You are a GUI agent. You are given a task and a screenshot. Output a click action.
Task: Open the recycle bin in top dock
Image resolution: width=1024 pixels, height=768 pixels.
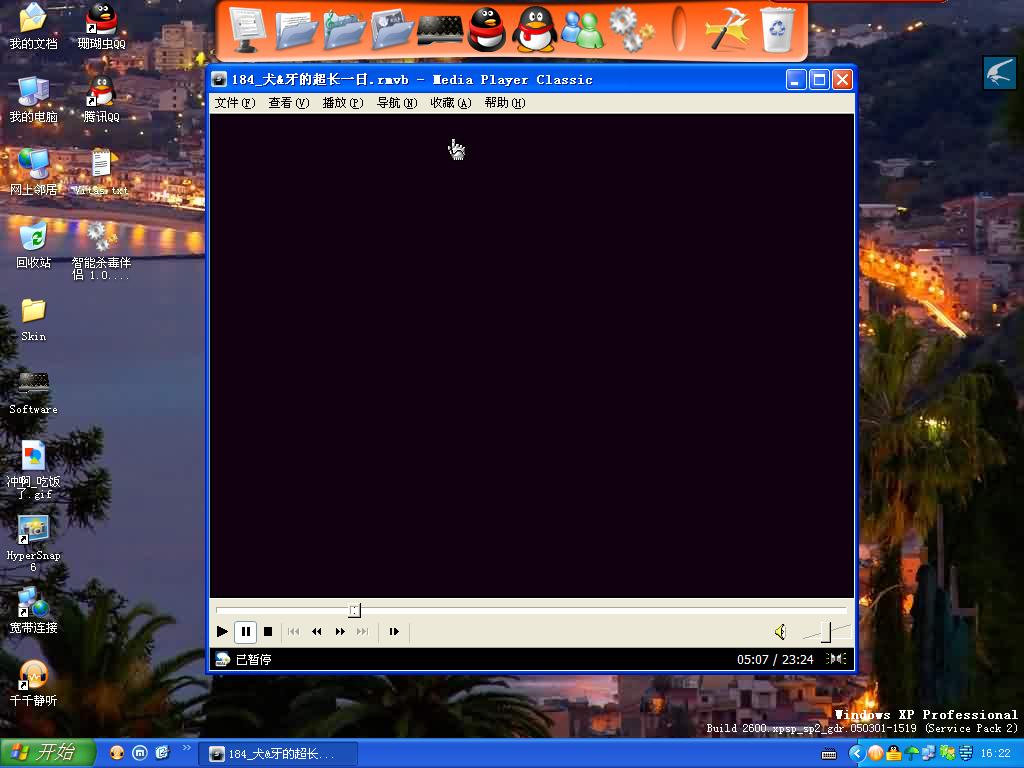[x=778, y=29]
